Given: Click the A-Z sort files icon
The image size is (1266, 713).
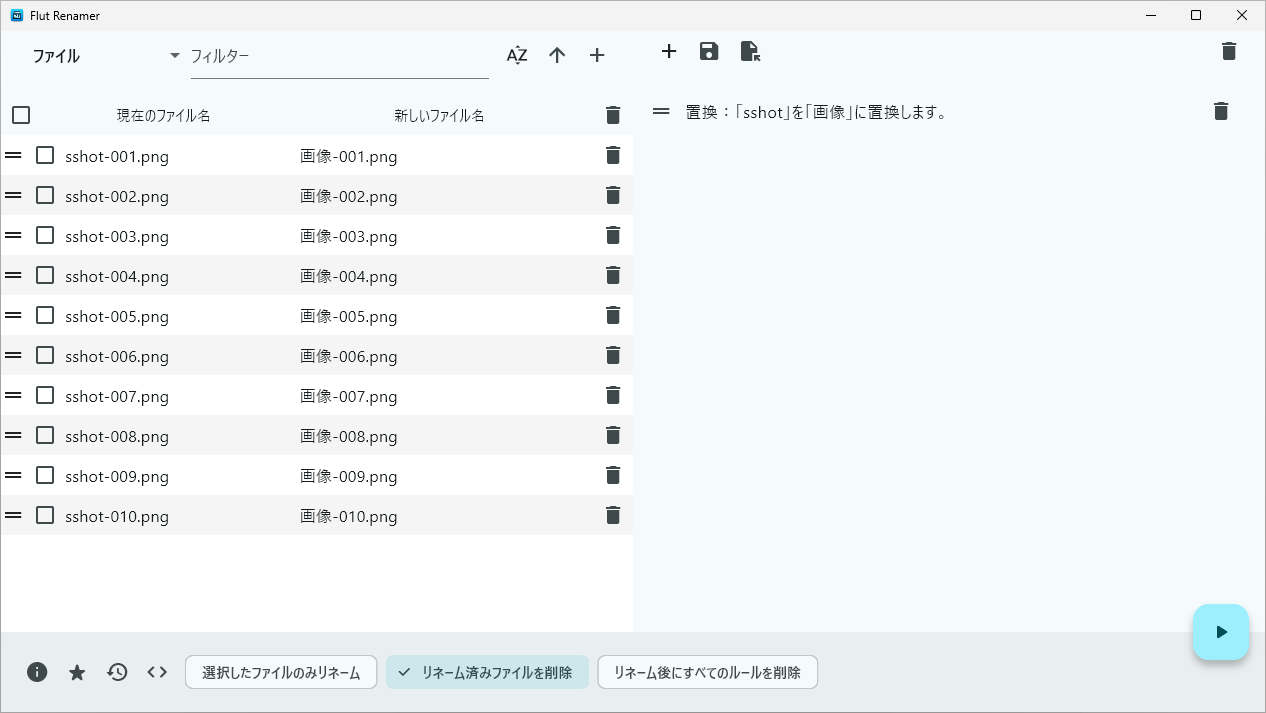Looking at the screenshot, I should click(517, 56).
